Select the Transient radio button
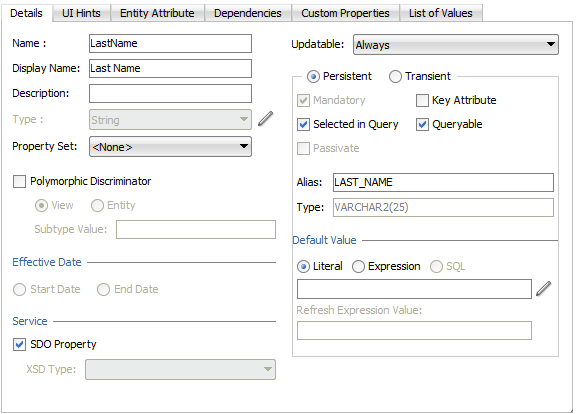 point(395,76)
